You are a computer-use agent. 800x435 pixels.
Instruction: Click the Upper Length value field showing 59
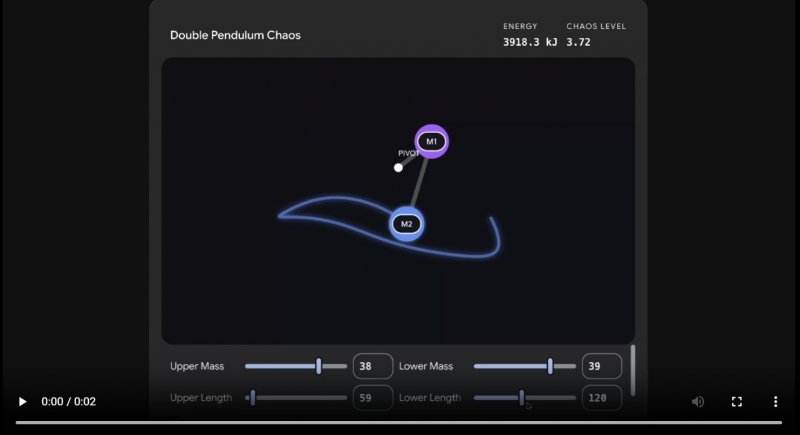372,398
